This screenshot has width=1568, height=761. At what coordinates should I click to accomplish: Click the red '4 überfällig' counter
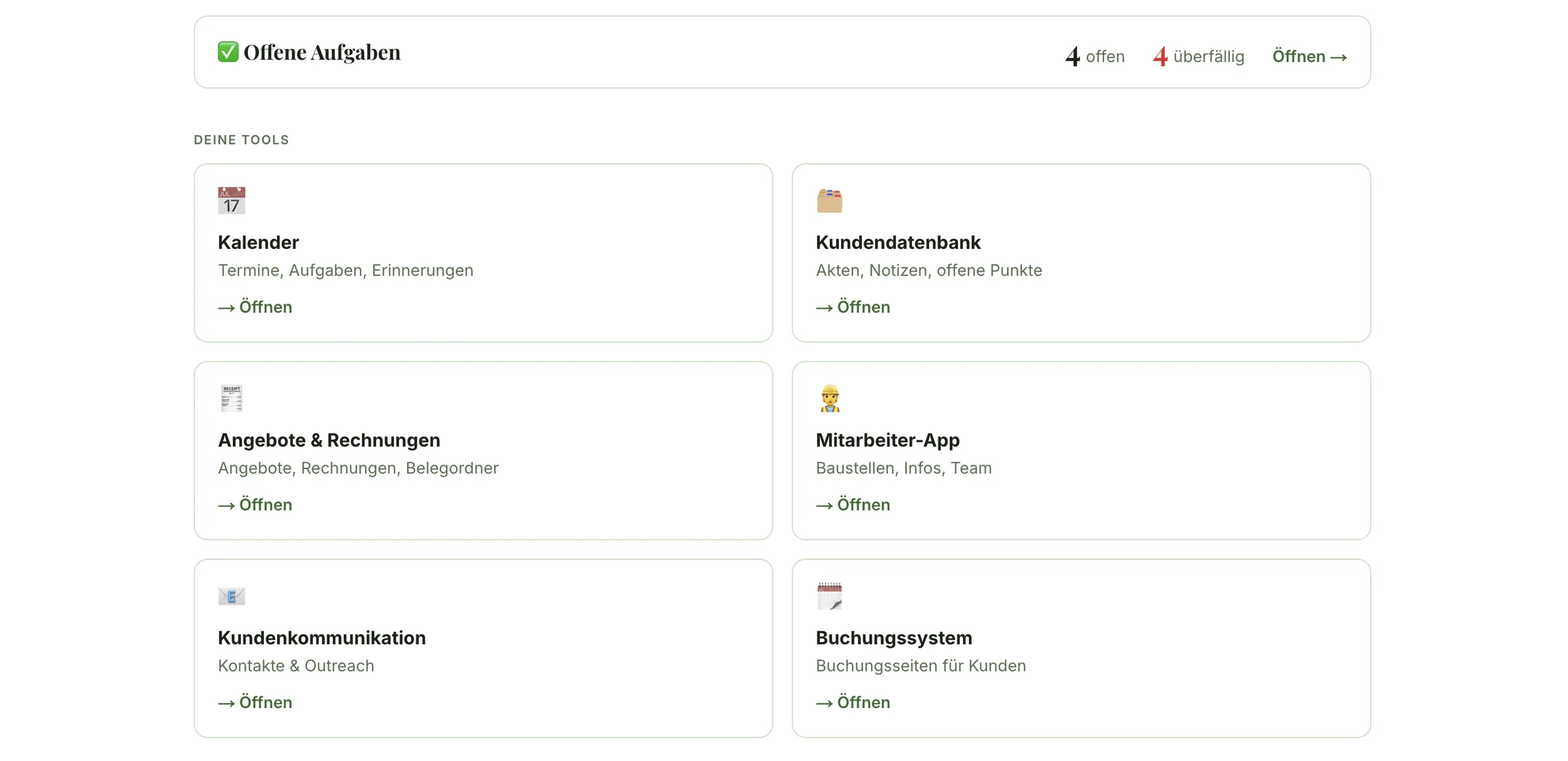(x=1198, y=56)
